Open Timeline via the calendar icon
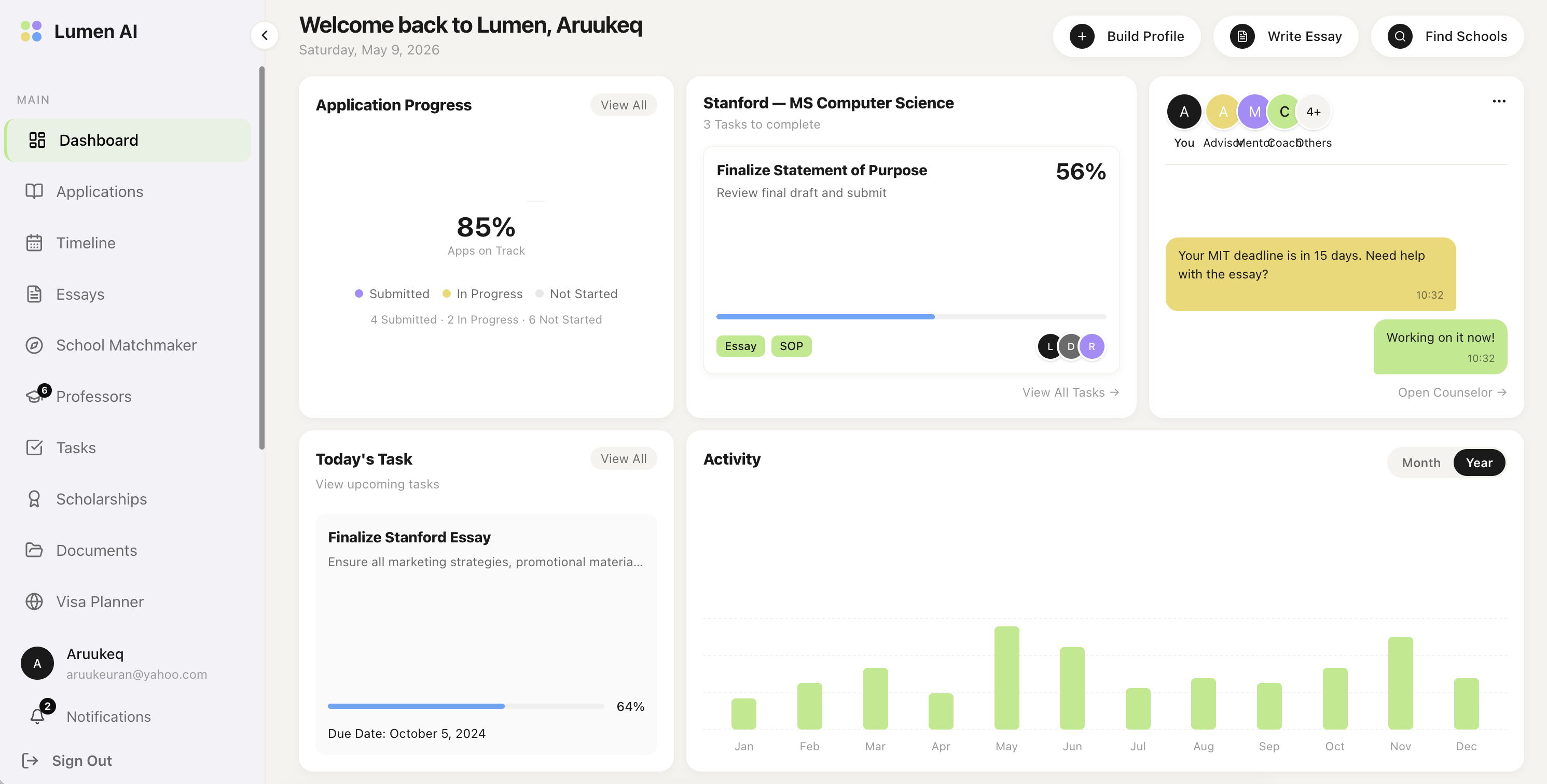The image size is (1547, 784). pyautogui.click(x=34, y=243)
